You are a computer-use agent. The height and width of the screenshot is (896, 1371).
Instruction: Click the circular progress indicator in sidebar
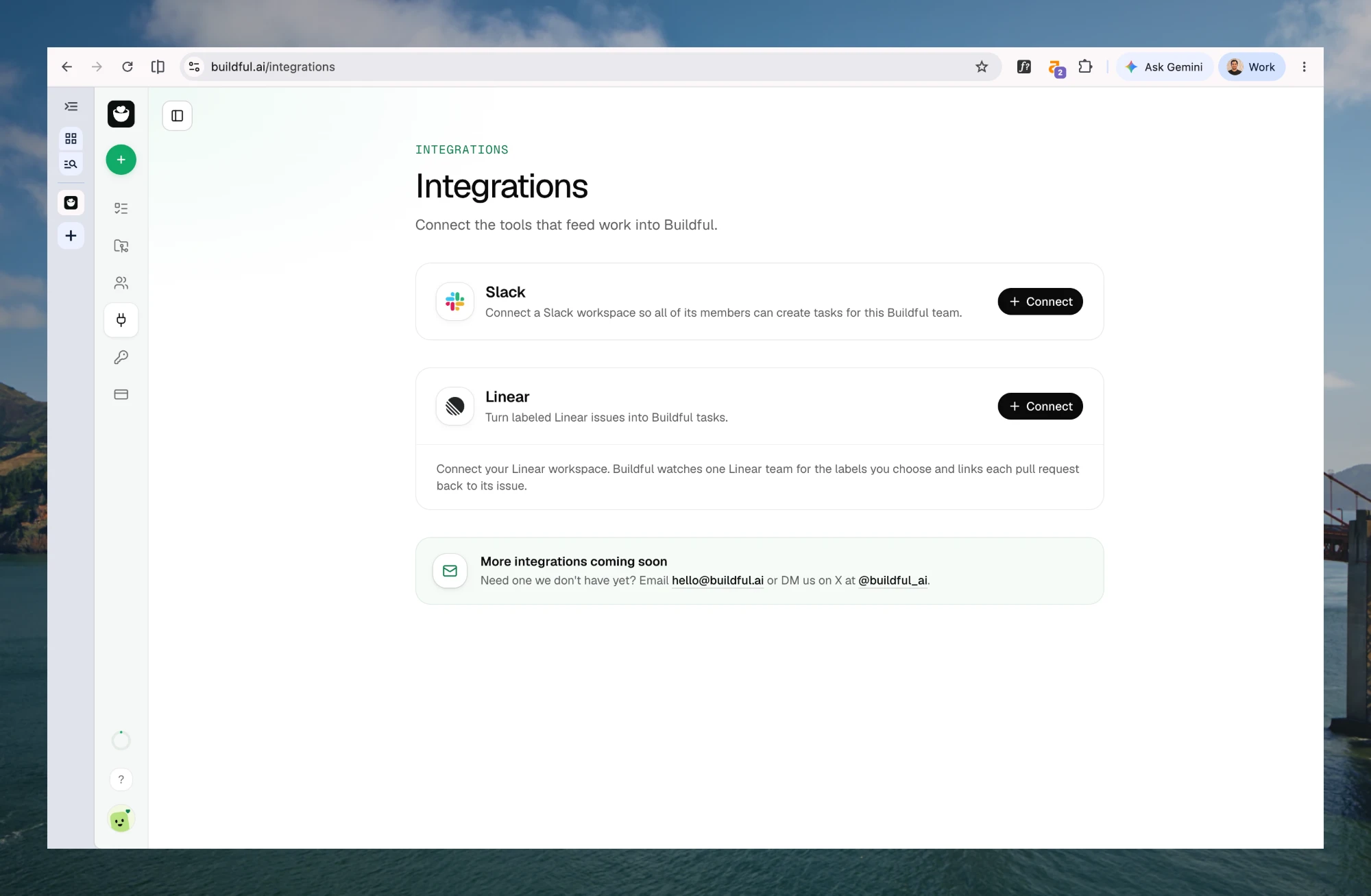tap(121, 740)
